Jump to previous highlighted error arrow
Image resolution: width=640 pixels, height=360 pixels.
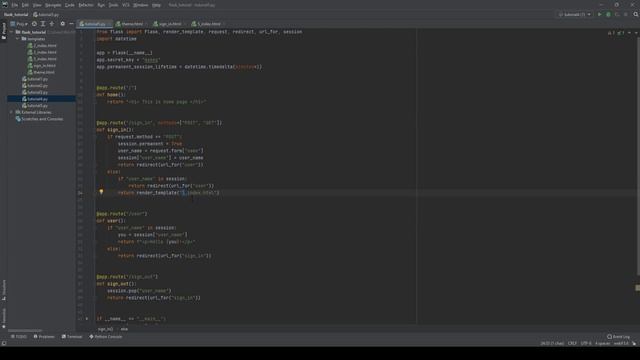coord(629,33)
